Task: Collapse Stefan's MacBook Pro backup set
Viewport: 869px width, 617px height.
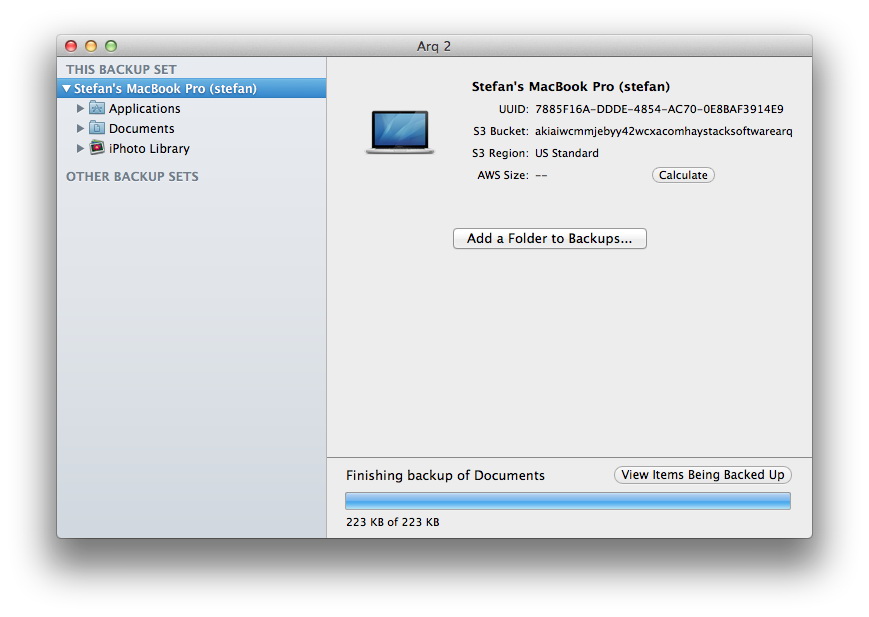Action: point(67,88)
